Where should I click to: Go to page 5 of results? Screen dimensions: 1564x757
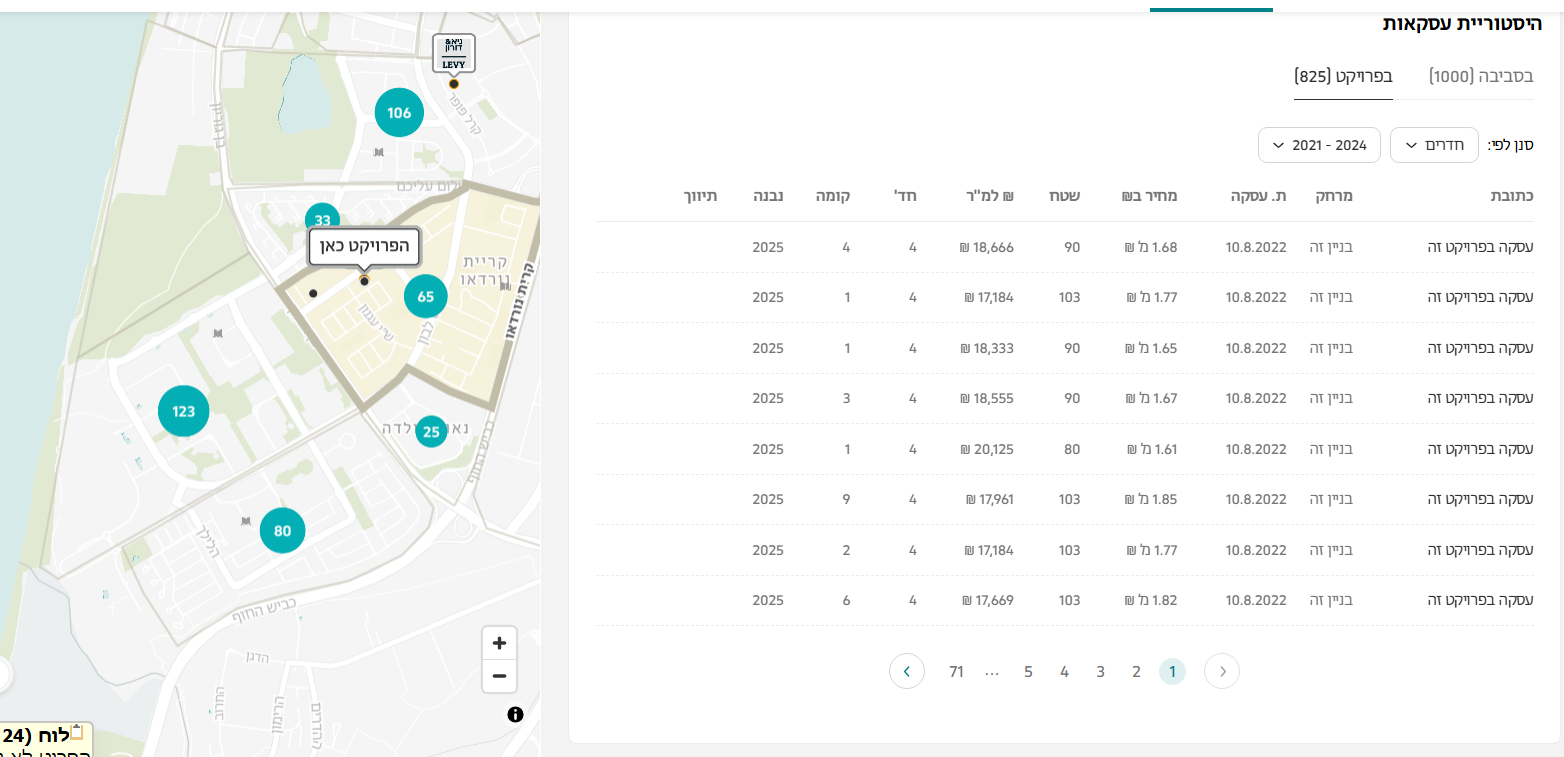click(1028, 671)
